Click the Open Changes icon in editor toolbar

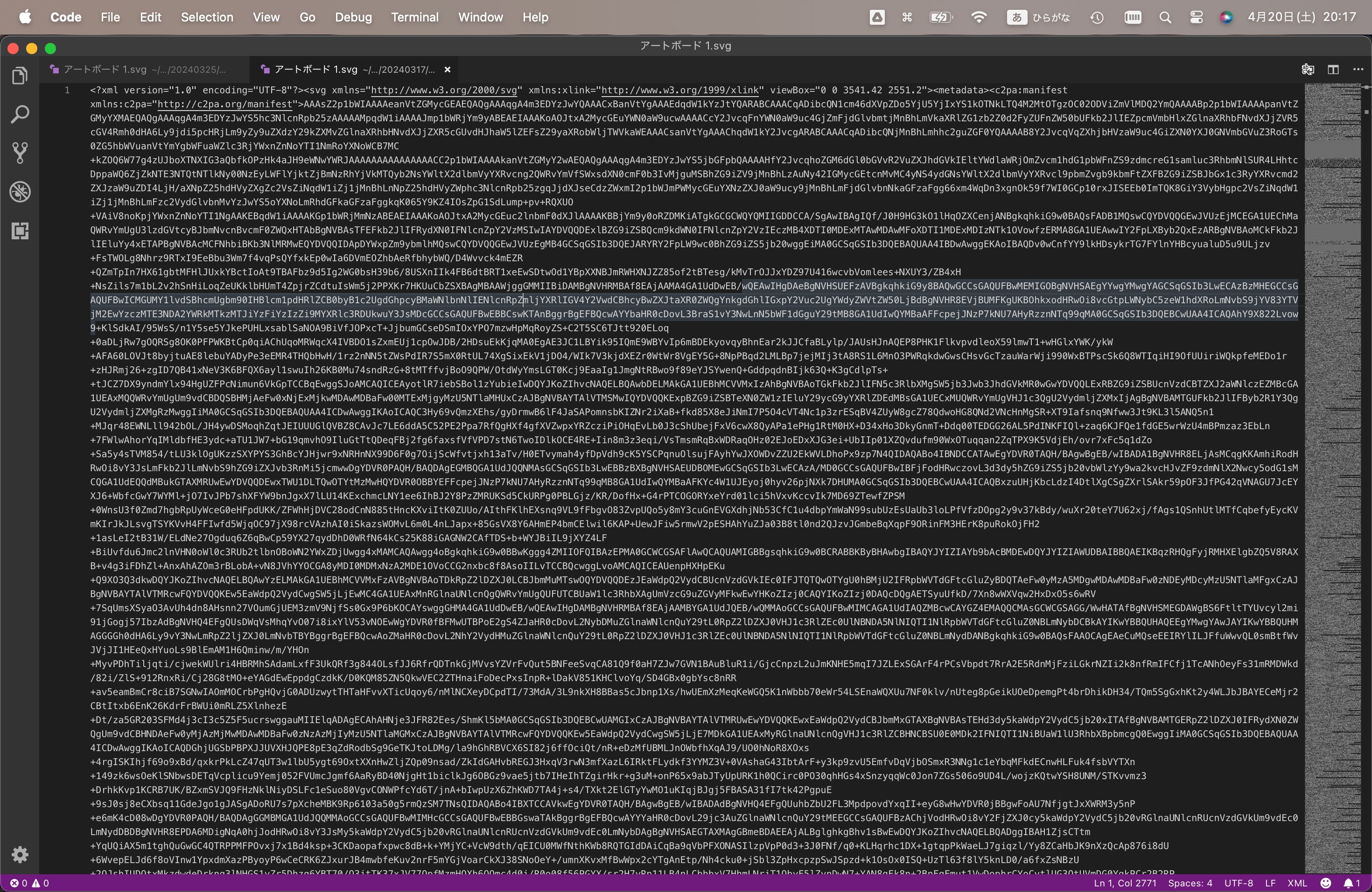tap(1308, 69)
